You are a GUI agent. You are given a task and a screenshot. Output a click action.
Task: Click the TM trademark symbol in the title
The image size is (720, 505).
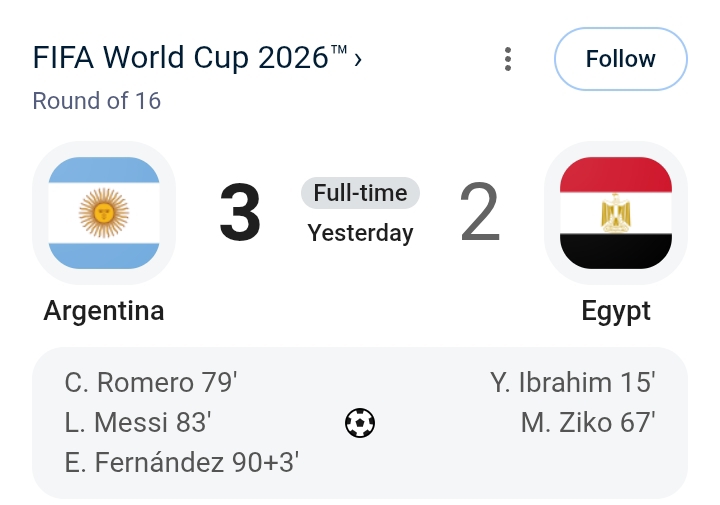click(x=339, y=50)
